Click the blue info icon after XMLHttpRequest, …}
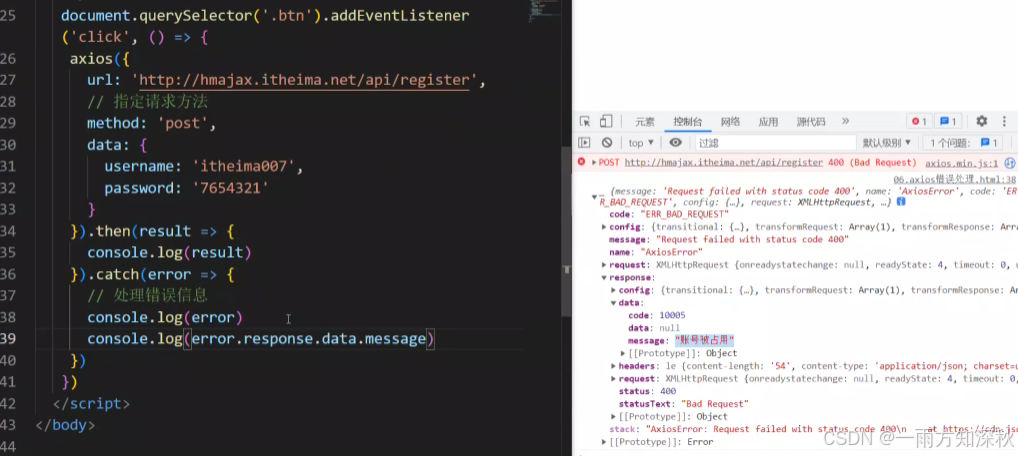 tap(901, 202)
